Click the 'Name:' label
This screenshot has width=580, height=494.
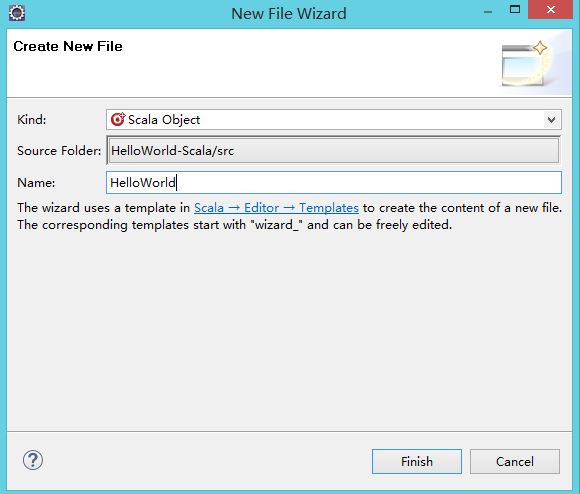36,183
